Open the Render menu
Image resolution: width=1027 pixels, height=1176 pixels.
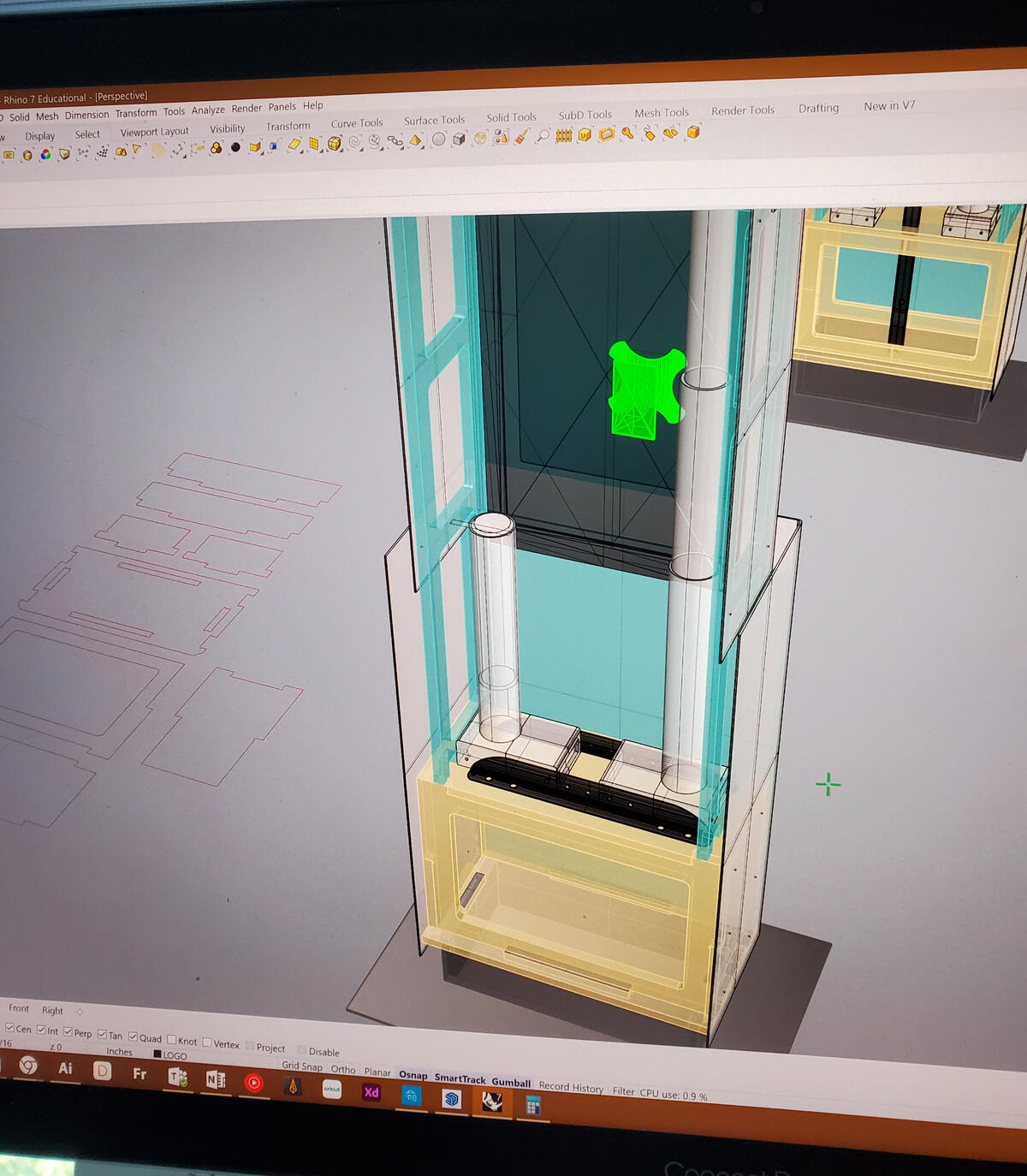246,108
